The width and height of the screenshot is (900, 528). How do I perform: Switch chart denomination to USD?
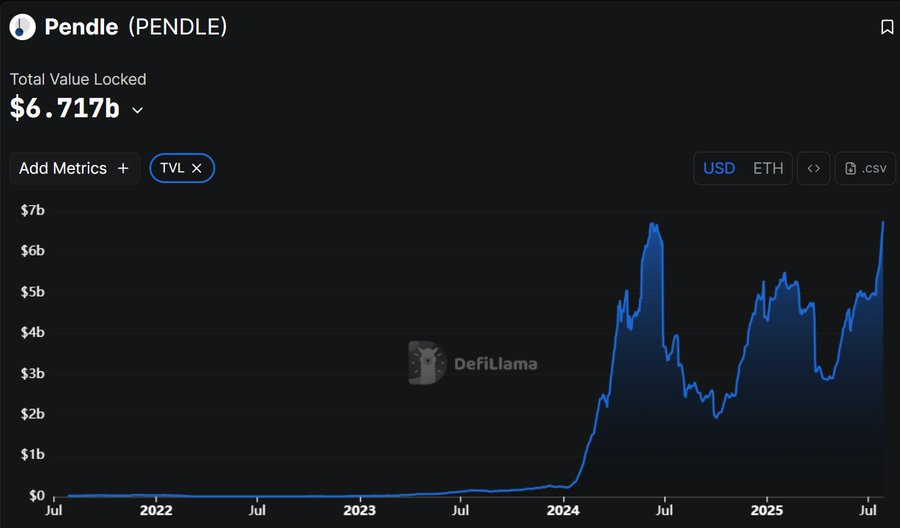click(719, 168)
